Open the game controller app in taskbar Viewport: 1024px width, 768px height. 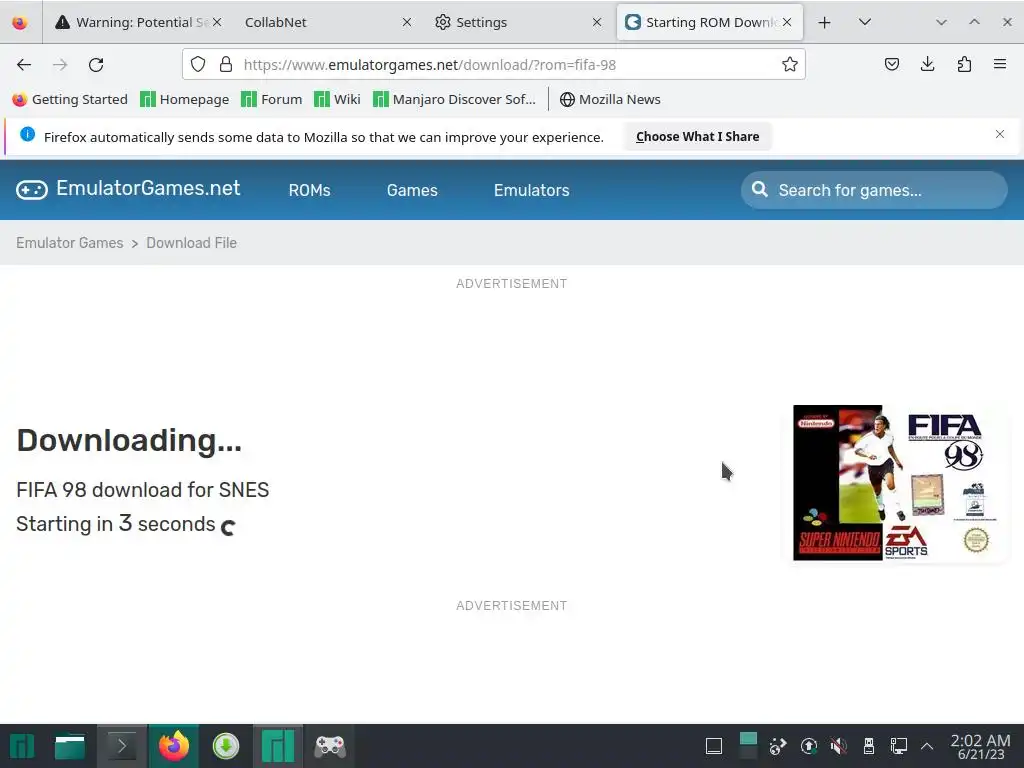click(x=330, y=746)
